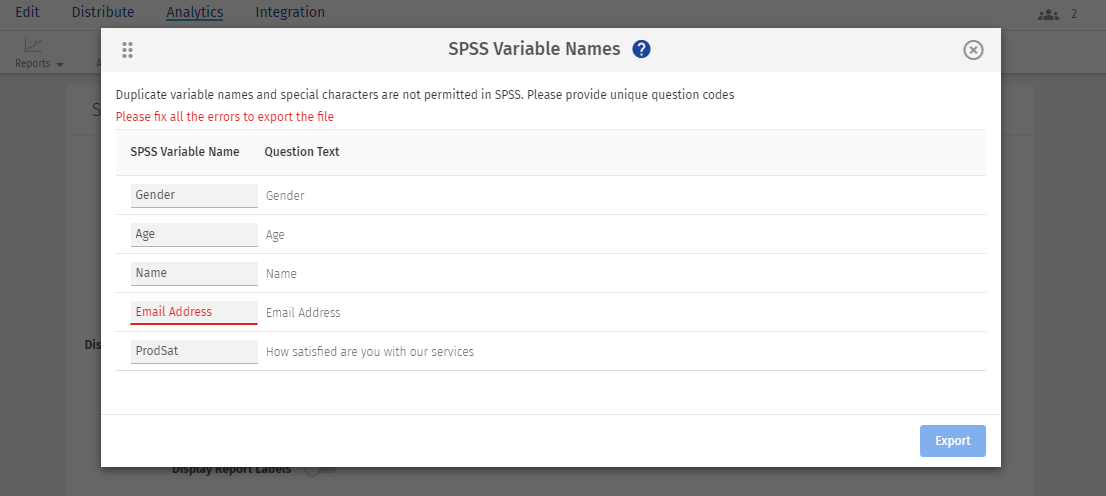The width and height of the screenshot is (1106, 496).
Task: Click the ProdSat variable name field
Action: coord(194,351)
